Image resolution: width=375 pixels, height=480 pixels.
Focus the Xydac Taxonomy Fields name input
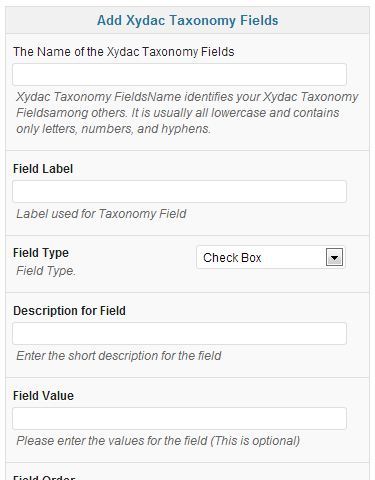pyautogui.click(x=179, y=74)
